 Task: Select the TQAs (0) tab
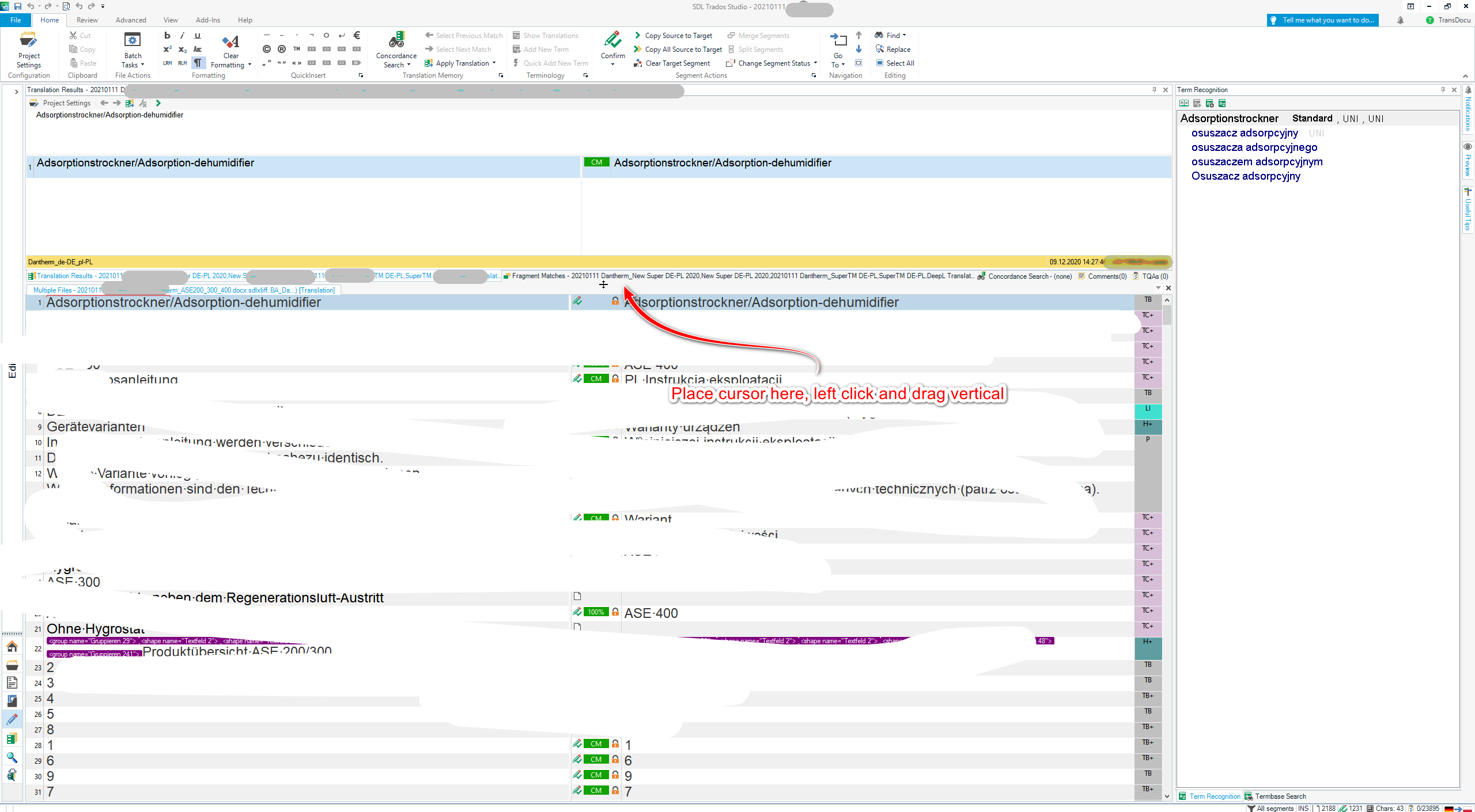(x=1151, y=276)
